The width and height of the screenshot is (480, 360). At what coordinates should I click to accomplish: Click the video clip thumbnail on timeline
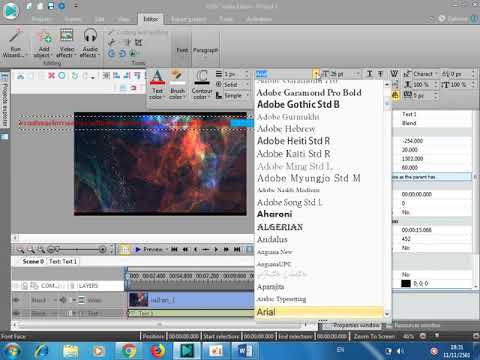(x=138, y=299)
